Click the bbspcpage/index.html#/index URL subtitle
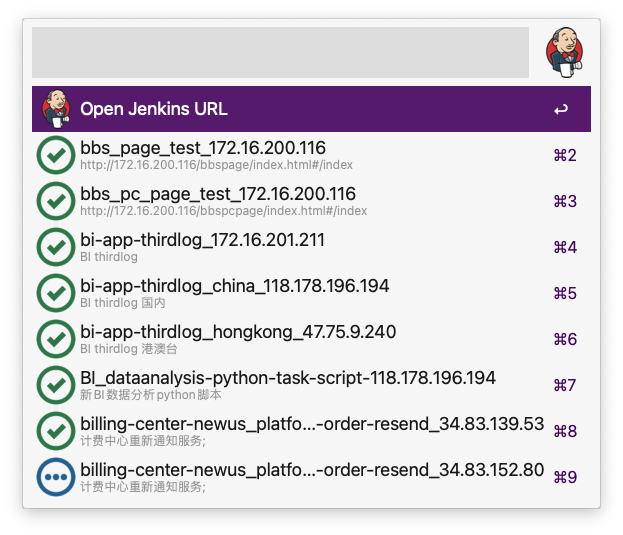Image resolution: width=623 pixels, height=535 pixels. pos(224,211)
